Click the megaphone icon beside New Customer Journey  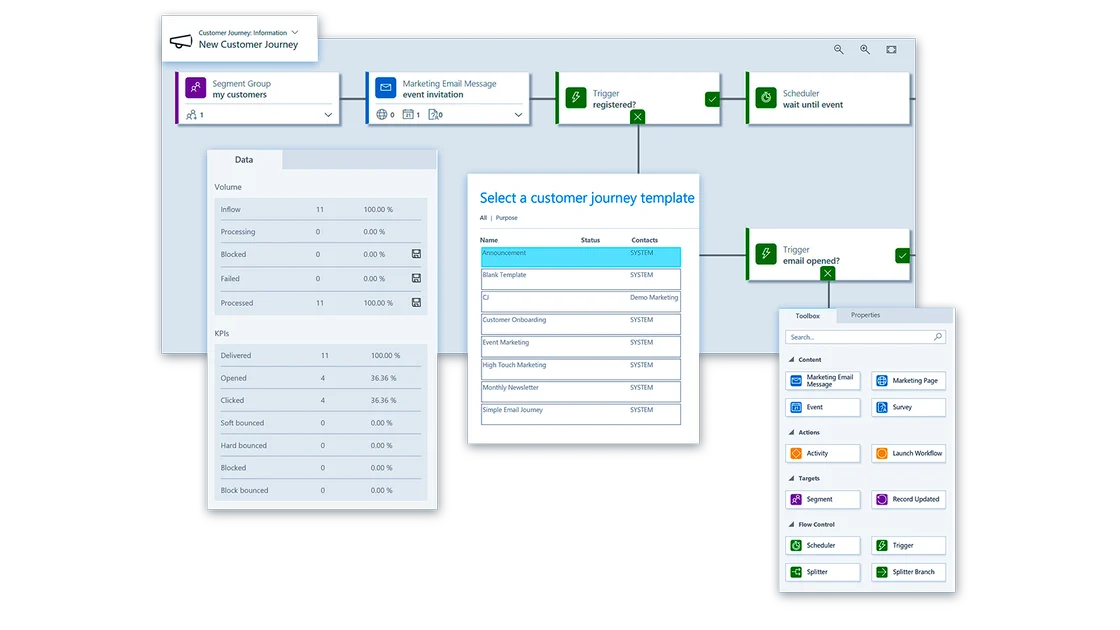click(x=181, y=41)
